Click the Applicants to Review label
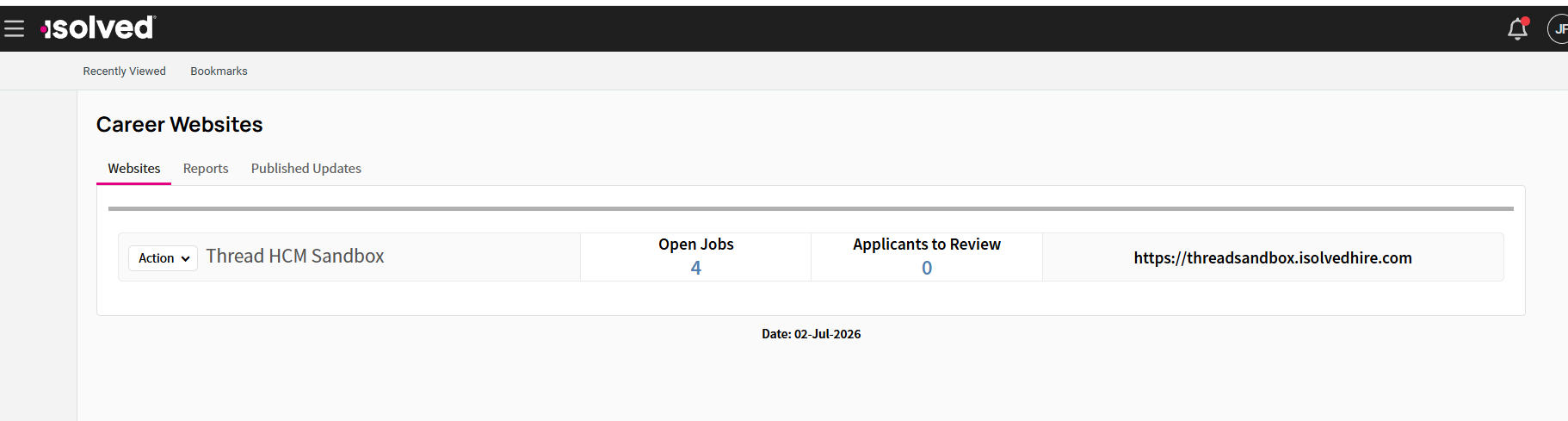 tap(927, 245)
